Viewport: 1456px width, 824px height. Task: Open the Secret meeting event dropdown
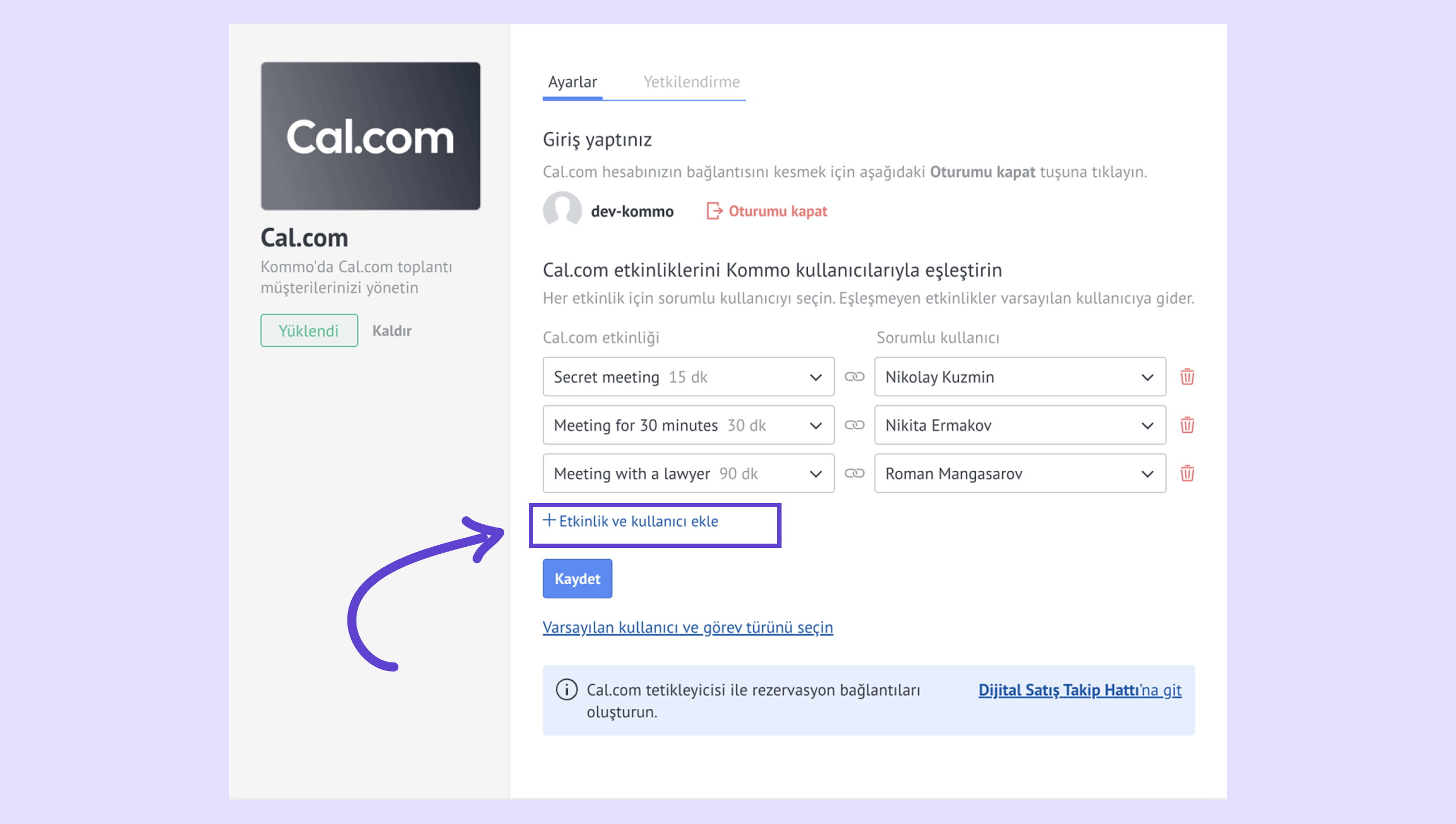click(688, 377)
